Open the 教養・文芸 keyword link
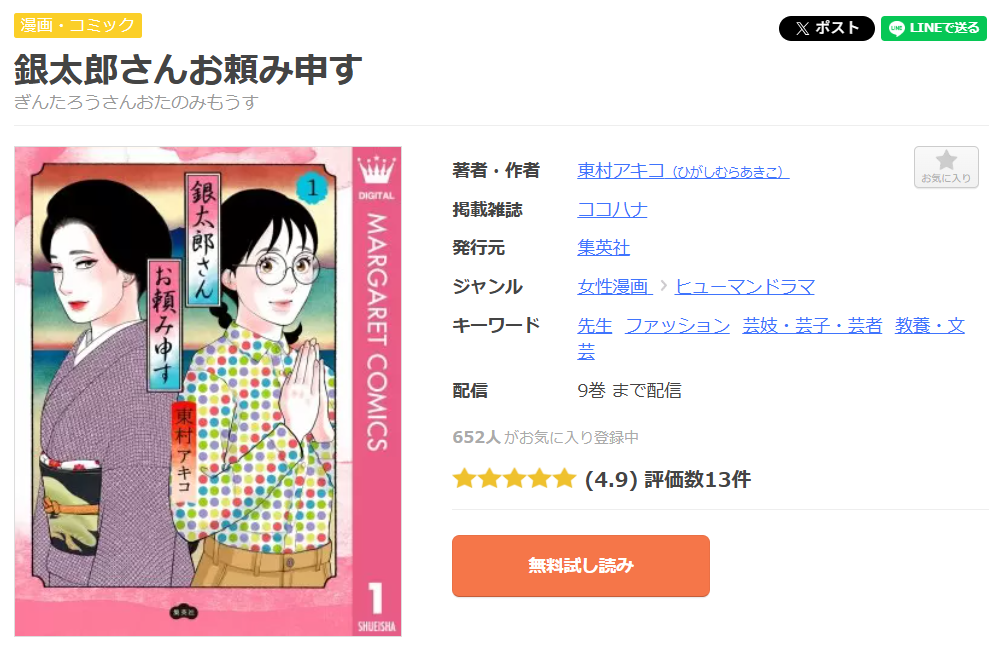The image size is (997, 645). click(930, 326)
